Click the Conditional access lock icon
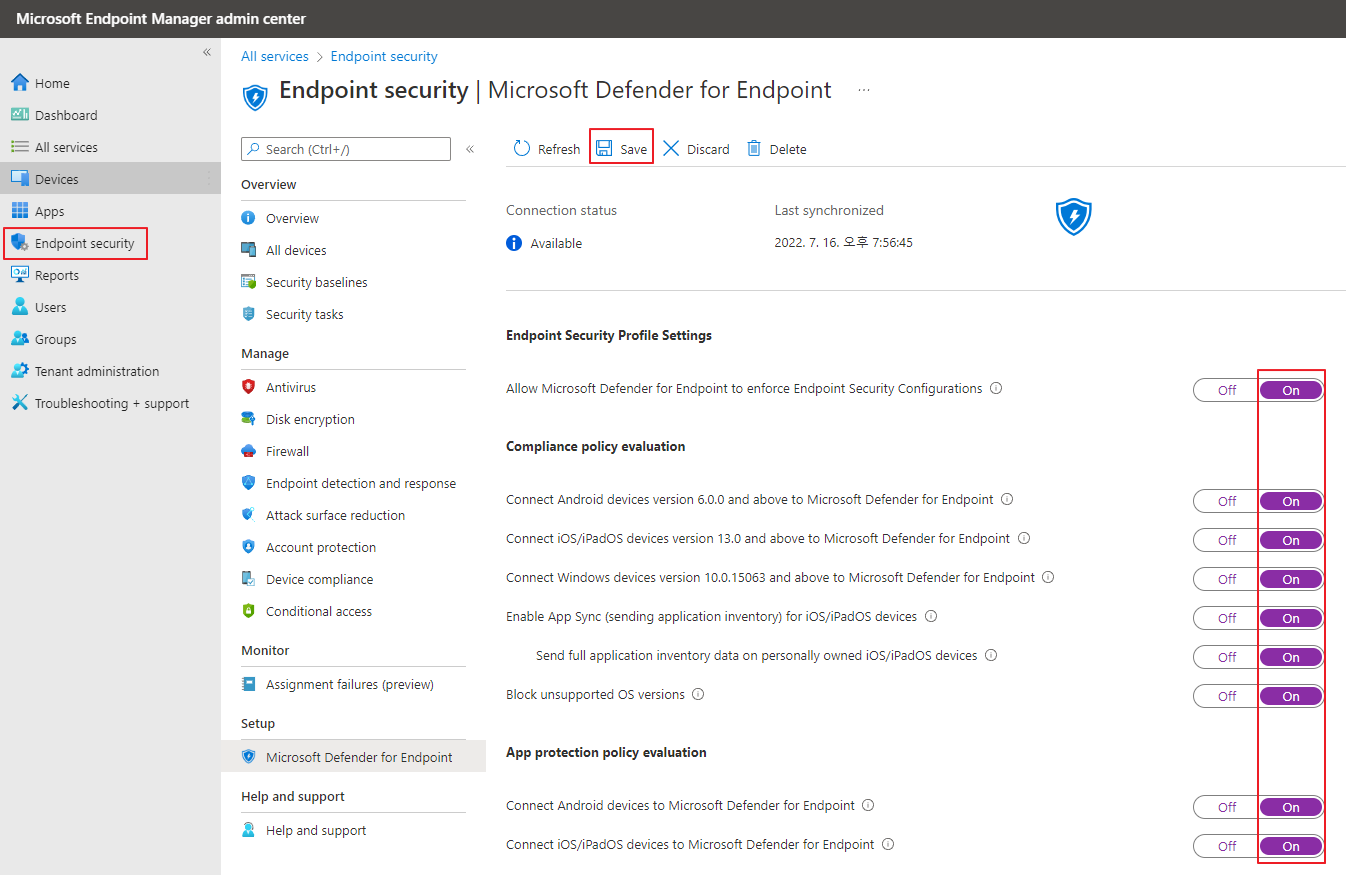The width and height of the screenshot is (1346, 875). click(x=249, y=611)
